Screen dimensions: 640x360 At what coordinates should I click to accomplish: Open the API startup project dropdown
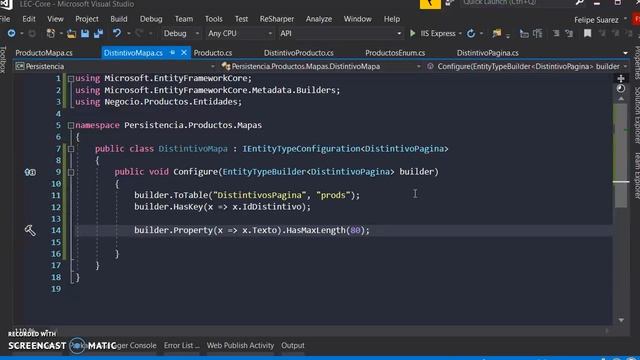tap(340, 33)
